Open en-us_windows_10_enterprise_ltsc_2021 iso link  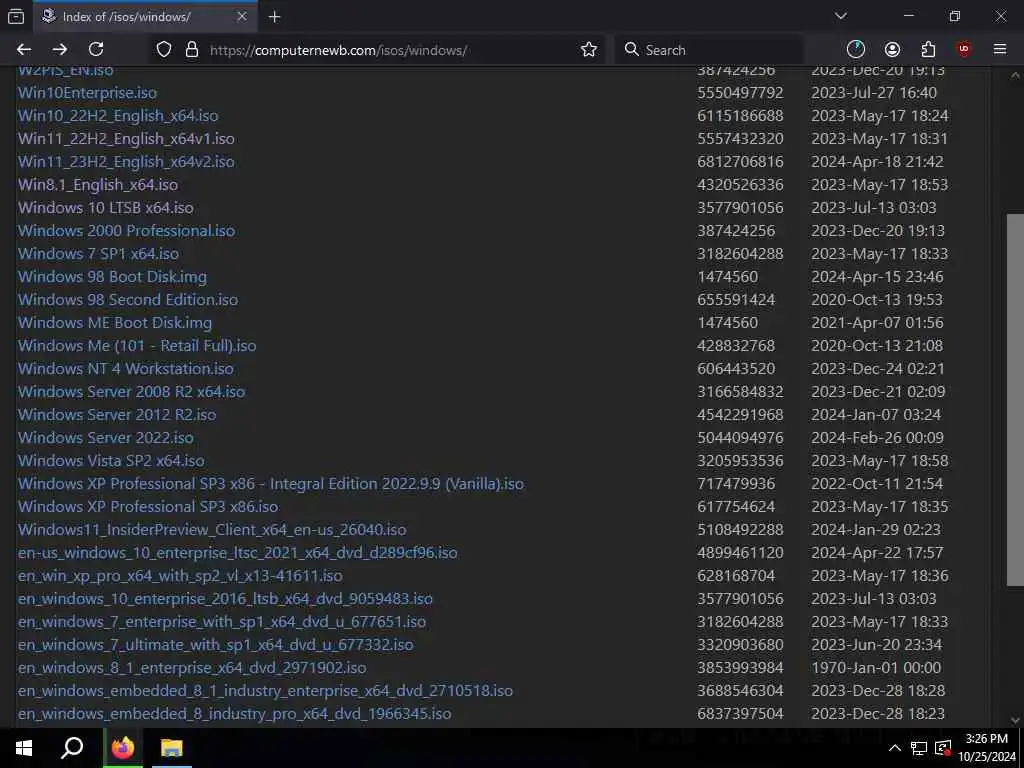[238, 552]
